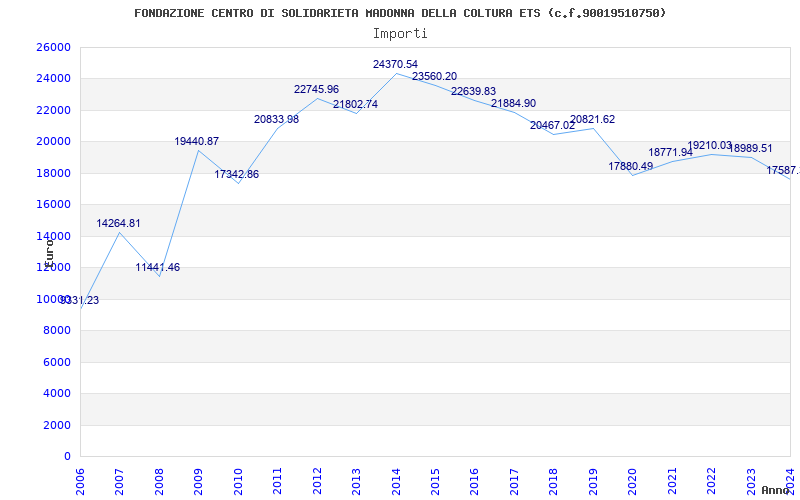Select the 23560.20 data label
The image size is (800, 500).
[435, 77]
